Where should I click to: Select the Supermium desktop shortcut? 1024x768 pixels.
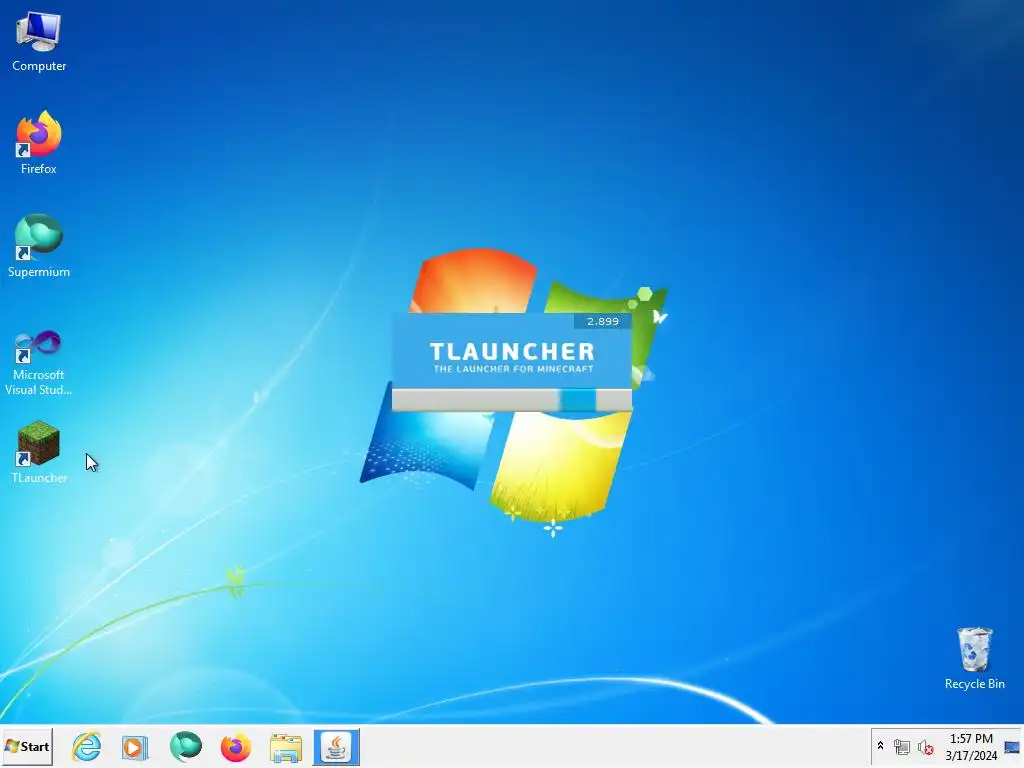(39, 246)
